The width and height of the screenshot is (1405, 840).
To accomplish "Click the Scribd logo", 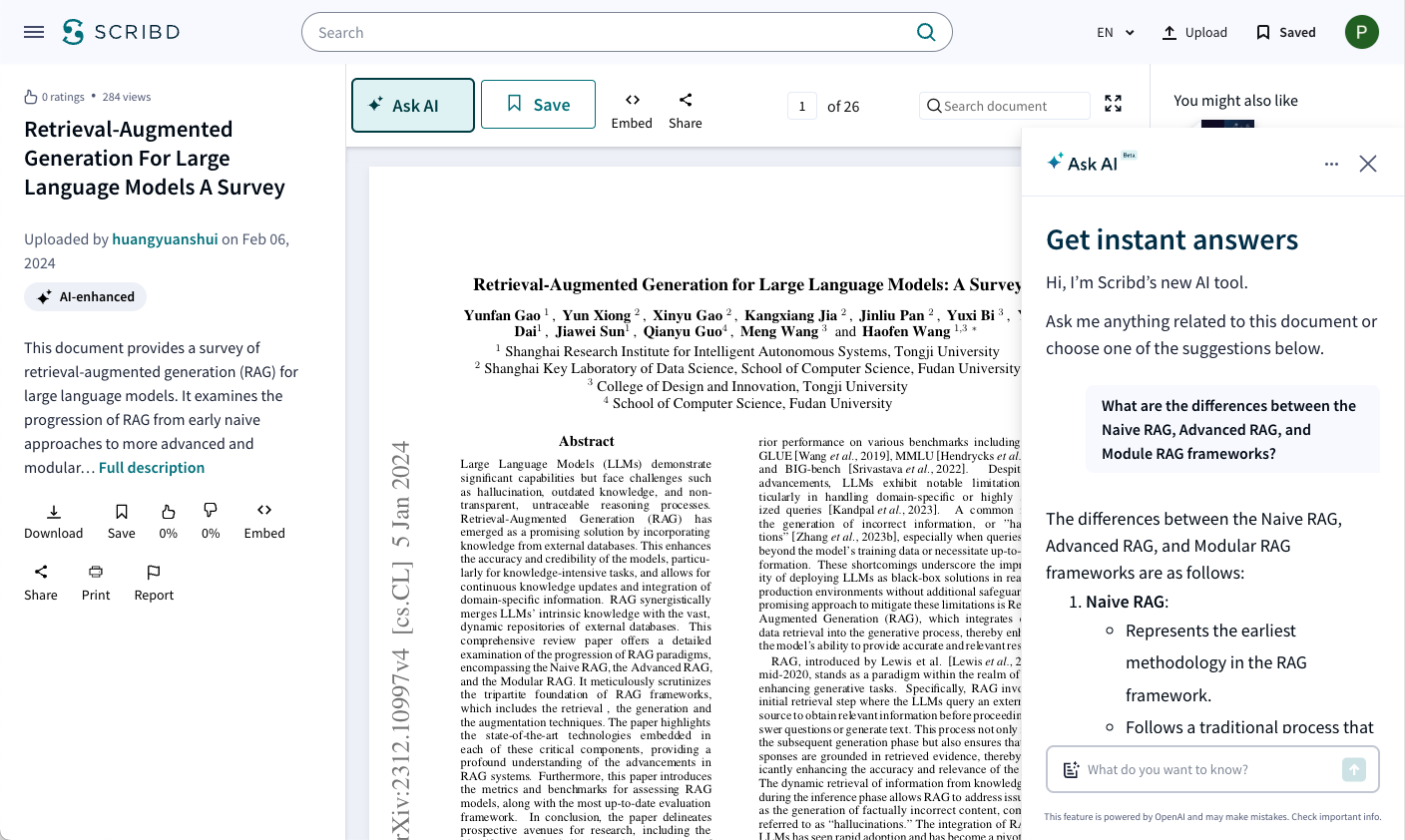I will [121, 32].
